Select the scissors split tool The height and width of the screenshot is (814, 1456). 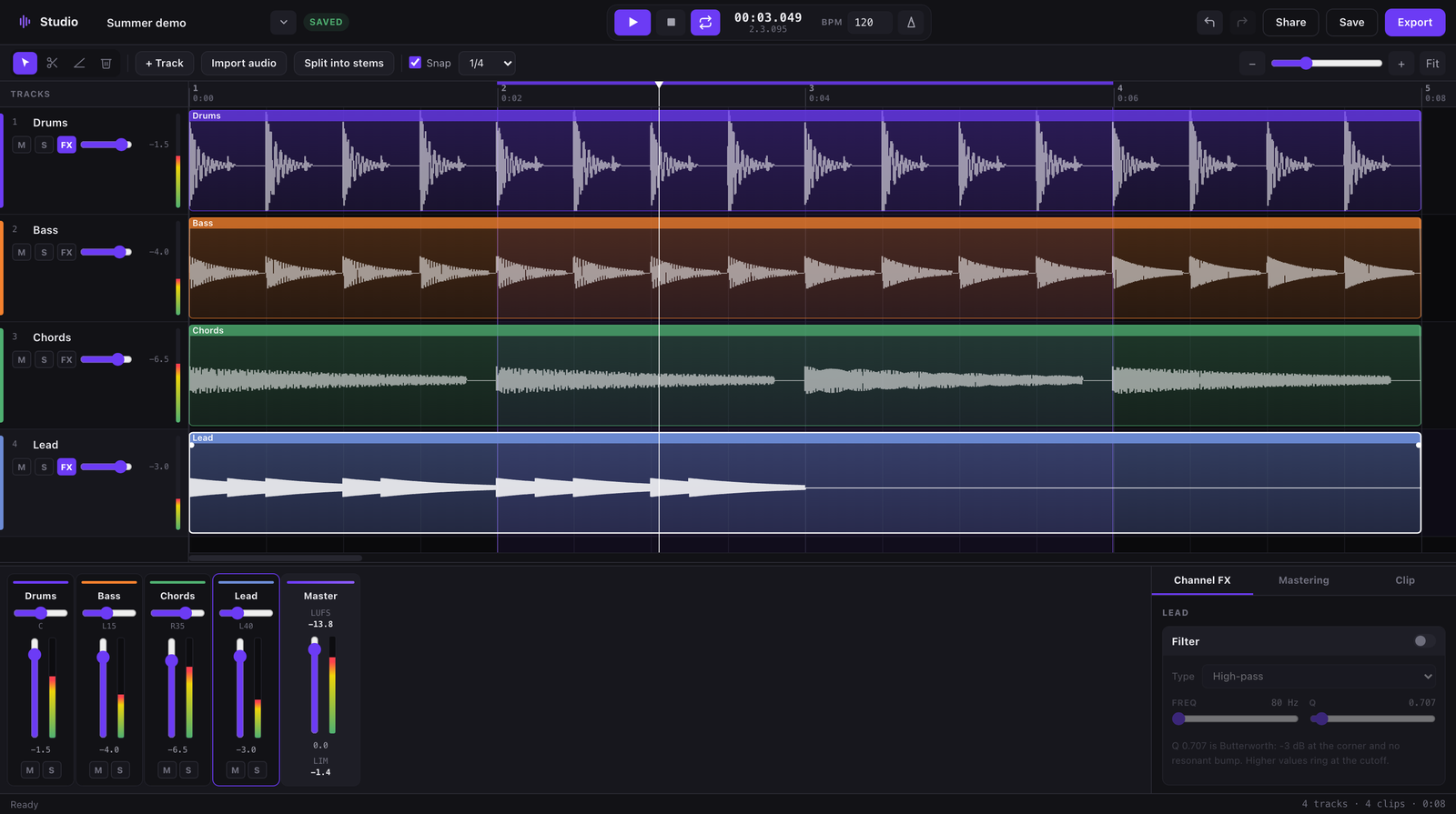click(x=52, y=63)
